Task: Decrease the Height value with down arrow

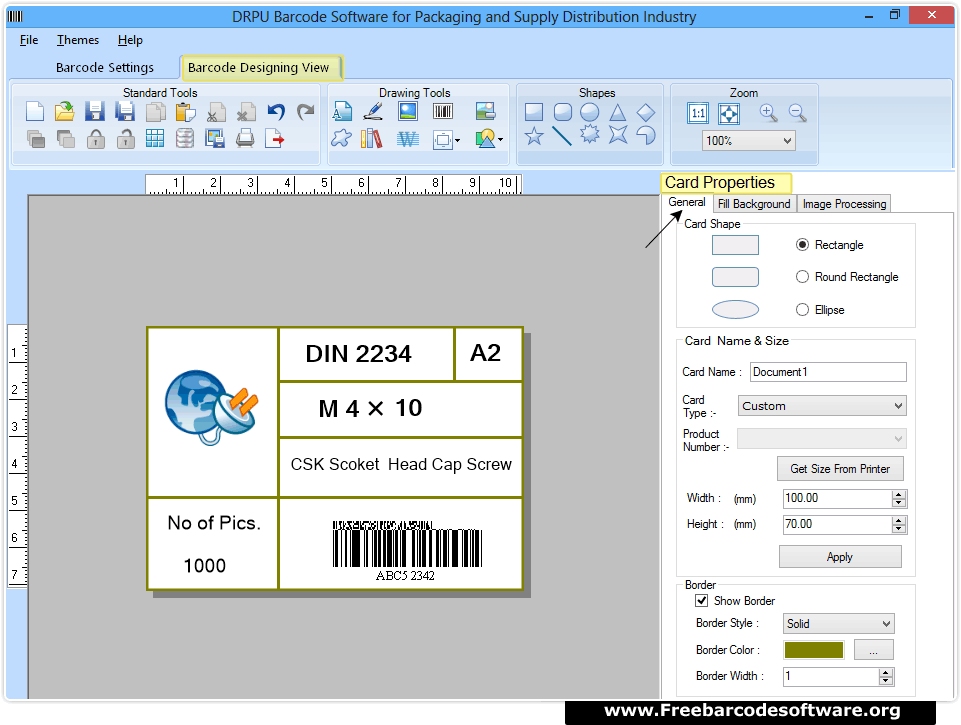Action: tap(898, 529)
